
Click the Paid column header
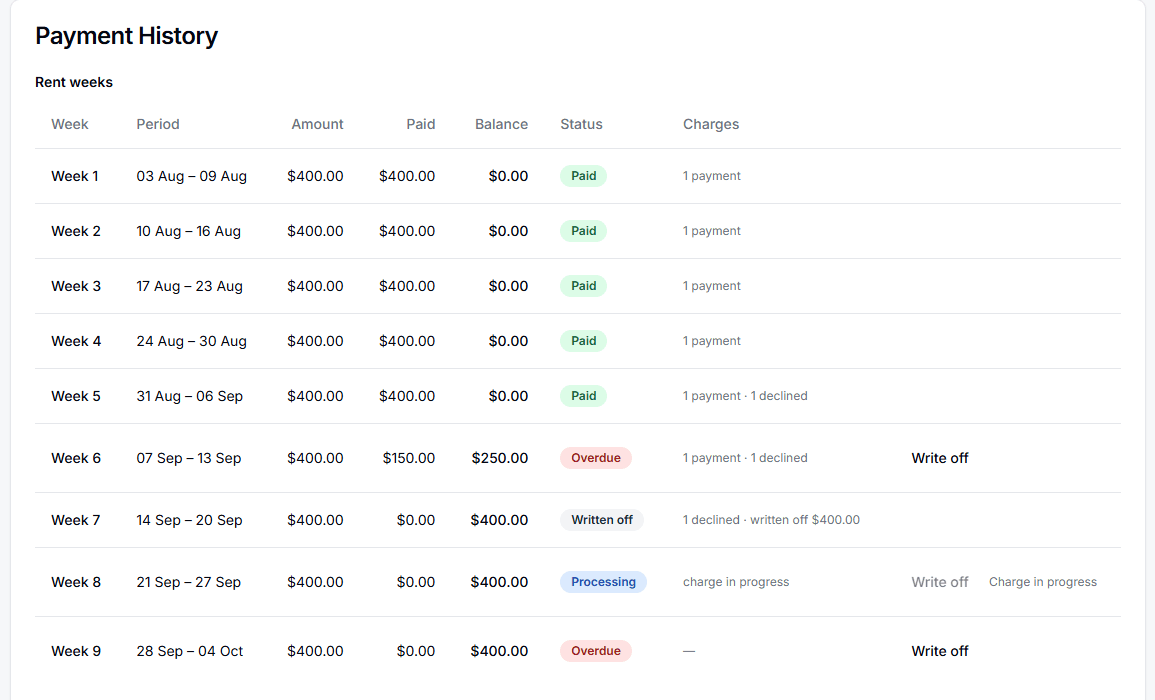[x=421, y=124]
